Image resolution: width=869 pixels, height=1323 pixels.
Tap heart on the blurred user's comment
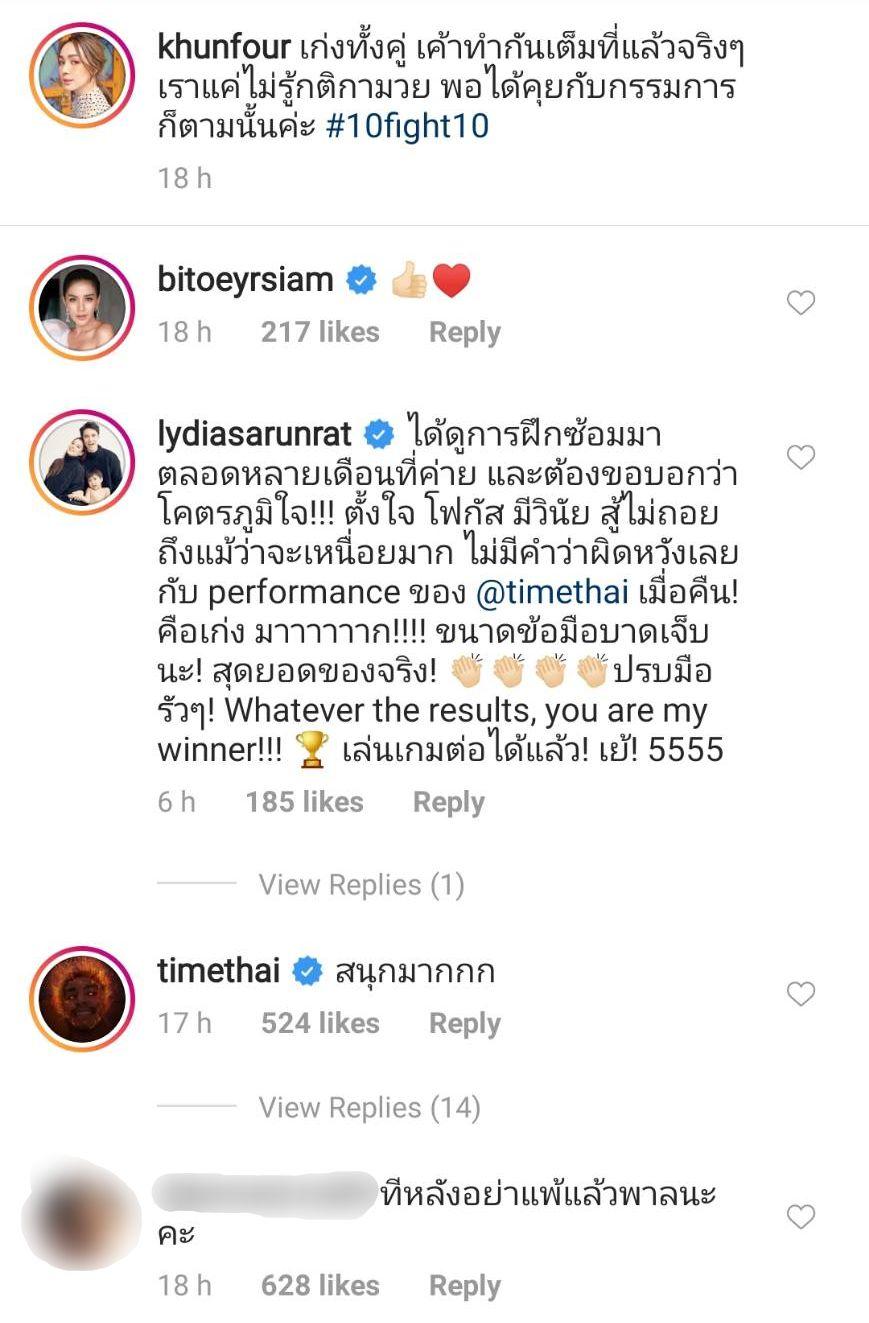click(801, 1217)
